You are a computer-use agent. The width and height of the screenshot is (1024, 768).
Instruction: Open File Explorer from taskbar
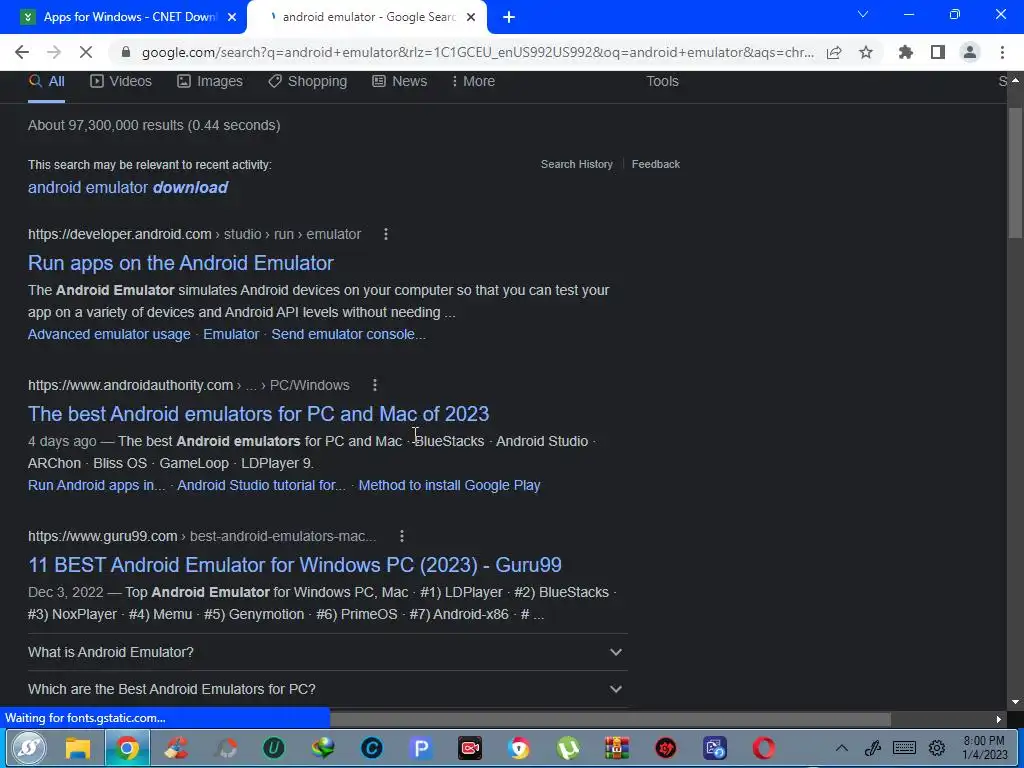click(x=78, y=748)
